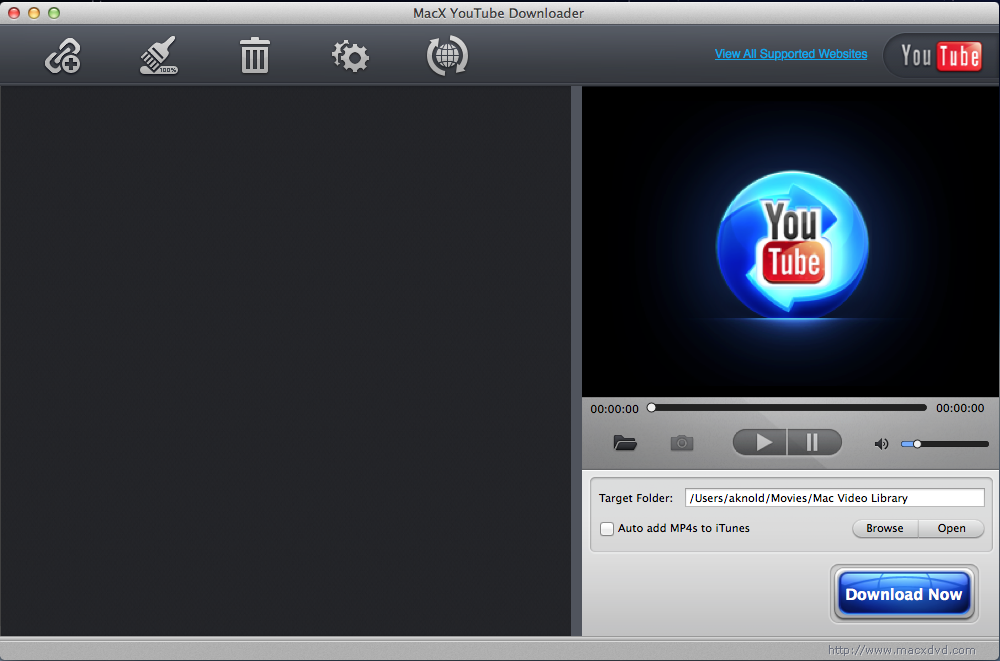Click the YouTube logo badge
The image size is (1000, 661).
point(941,56)
